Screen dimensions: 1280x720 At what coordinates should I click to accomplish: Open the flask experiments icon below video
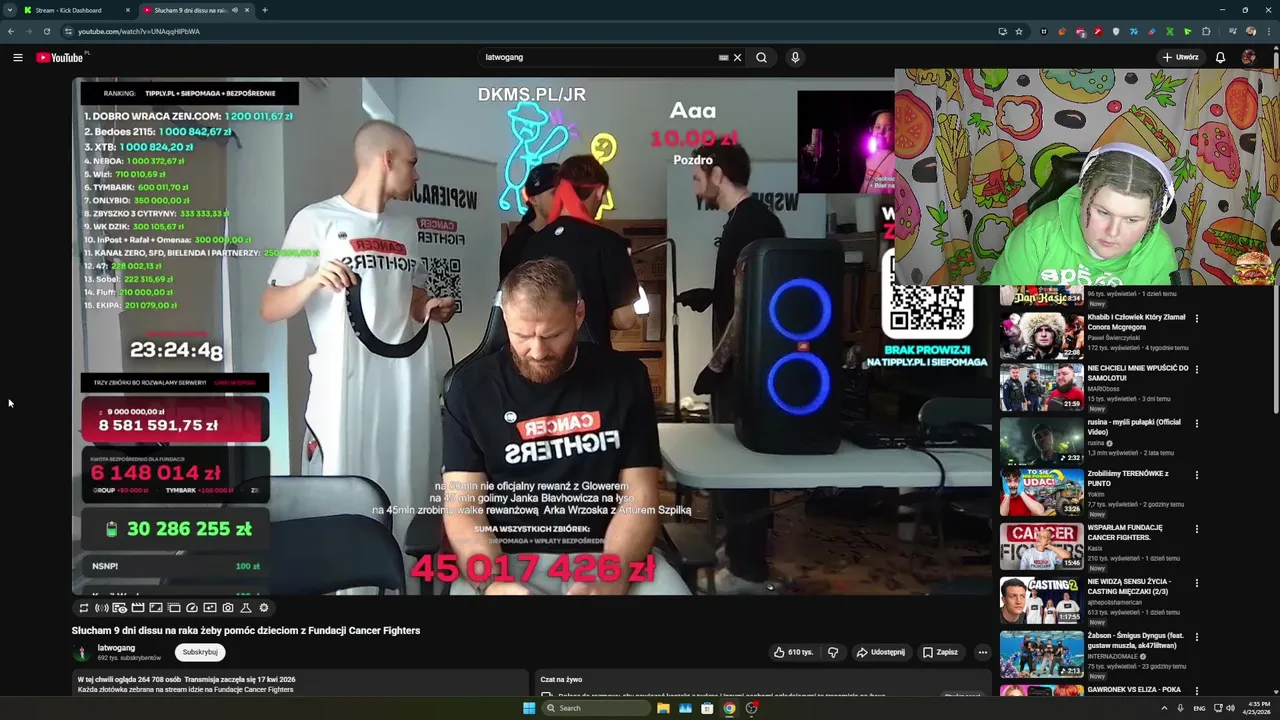[x=246, y=608]
